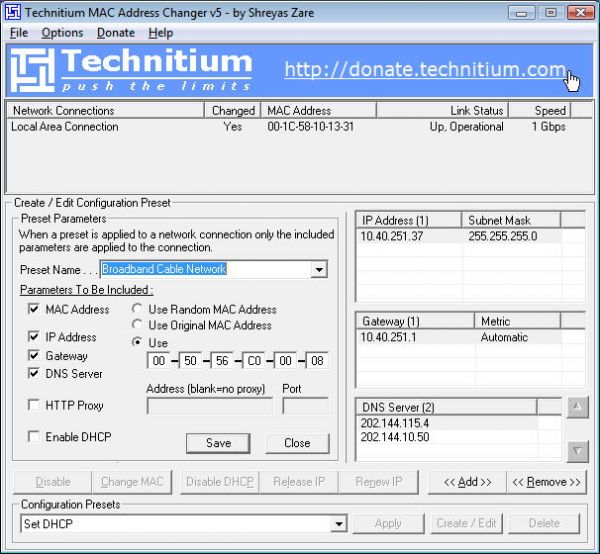This screenshot has height=554, width=600.
Task: Select DNS server 202.144.10.50
Action: point(395,437)
